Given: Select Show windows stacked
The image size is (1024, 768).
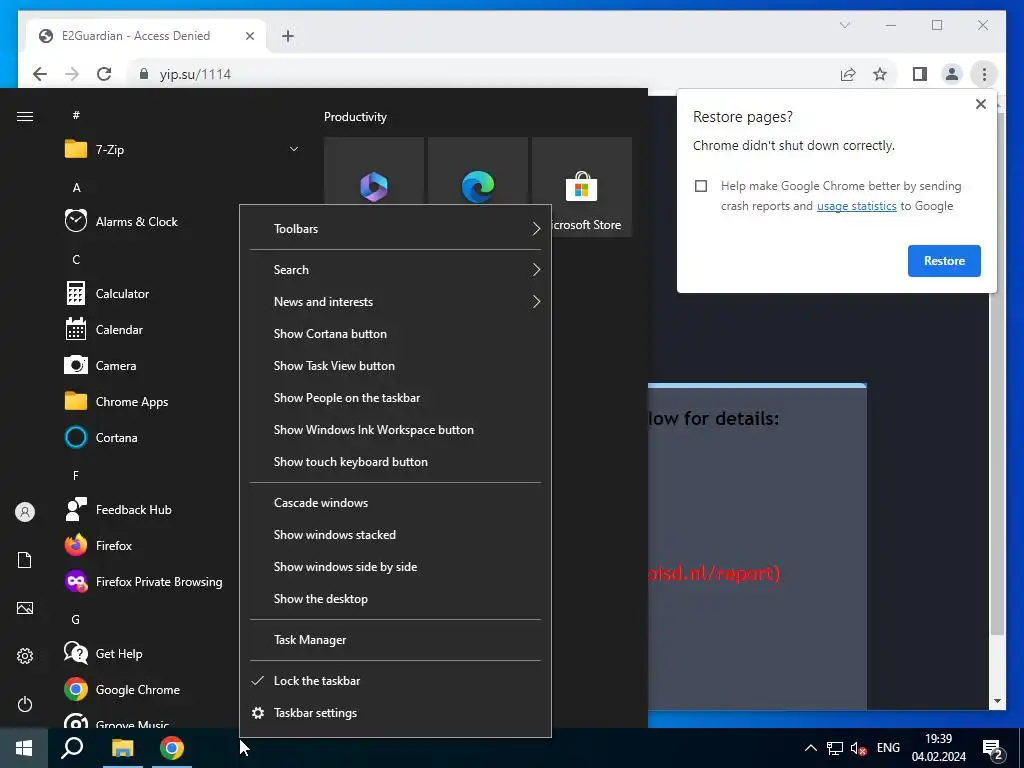Looking at the screenshot, I should point(395,535).
